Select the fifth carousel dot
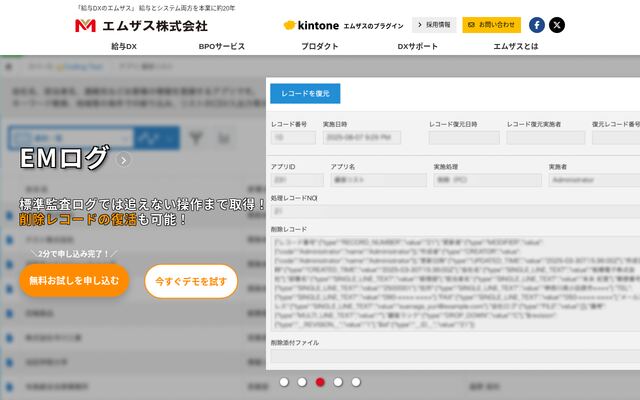 [356, 382]
